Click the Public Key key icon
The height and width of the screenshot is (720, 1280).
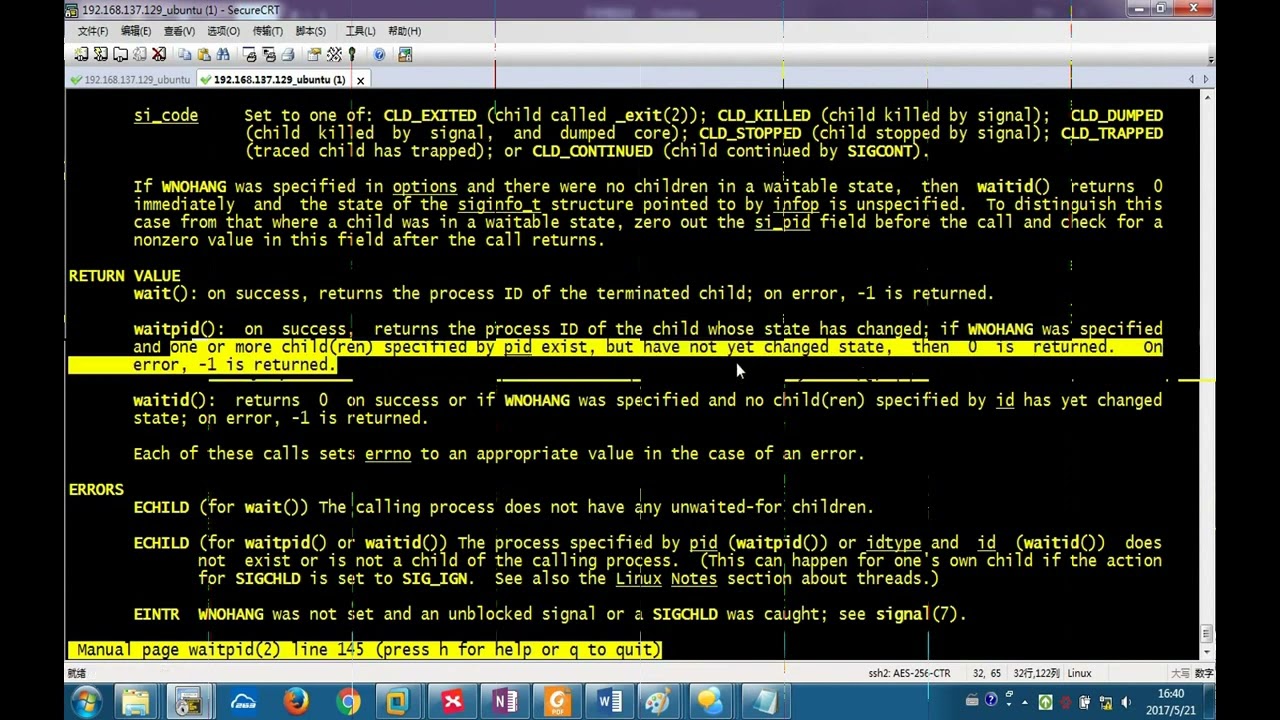coord(352,55)
